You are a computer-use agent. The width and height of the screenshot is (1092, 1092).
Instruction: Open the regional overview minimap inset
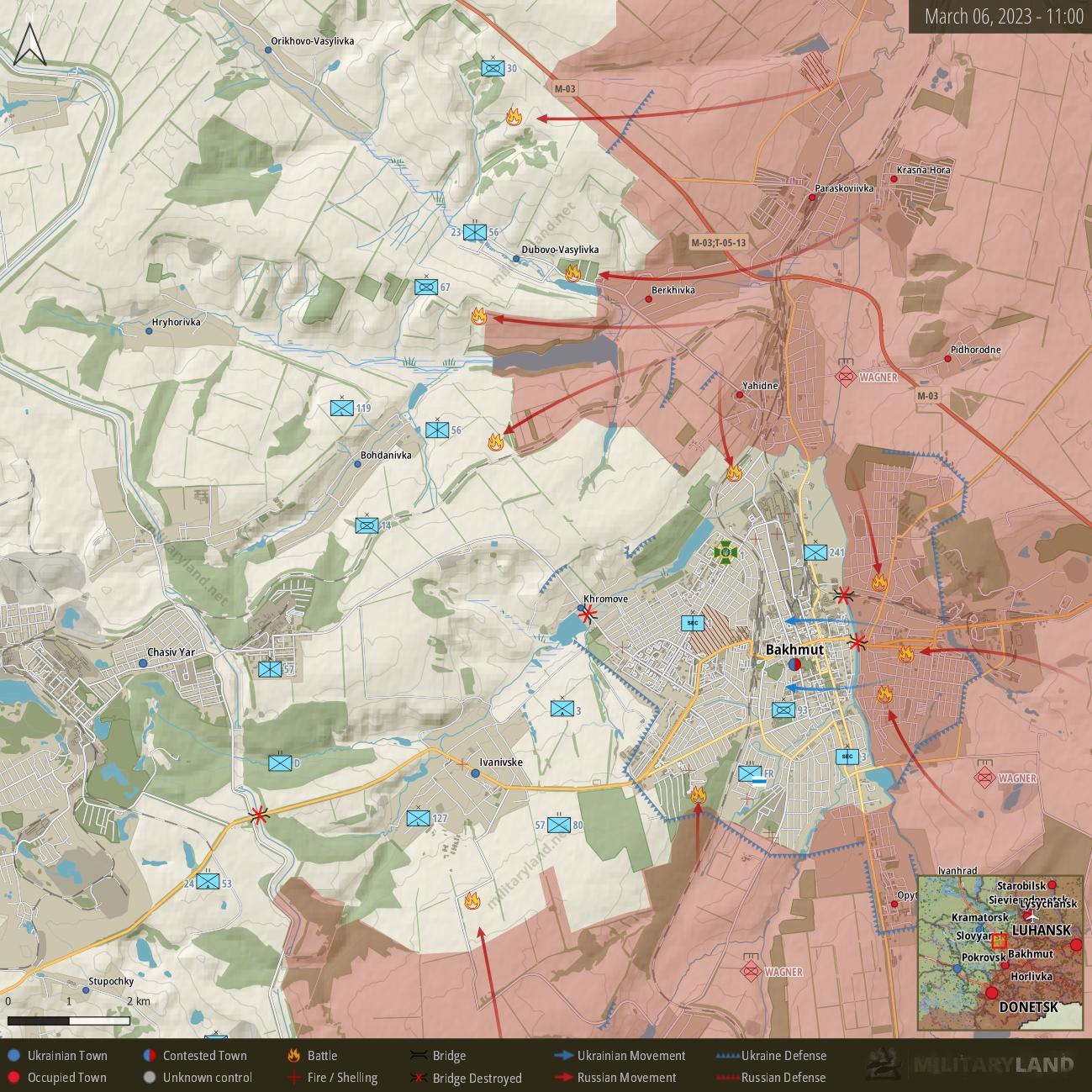pos(999,952)
